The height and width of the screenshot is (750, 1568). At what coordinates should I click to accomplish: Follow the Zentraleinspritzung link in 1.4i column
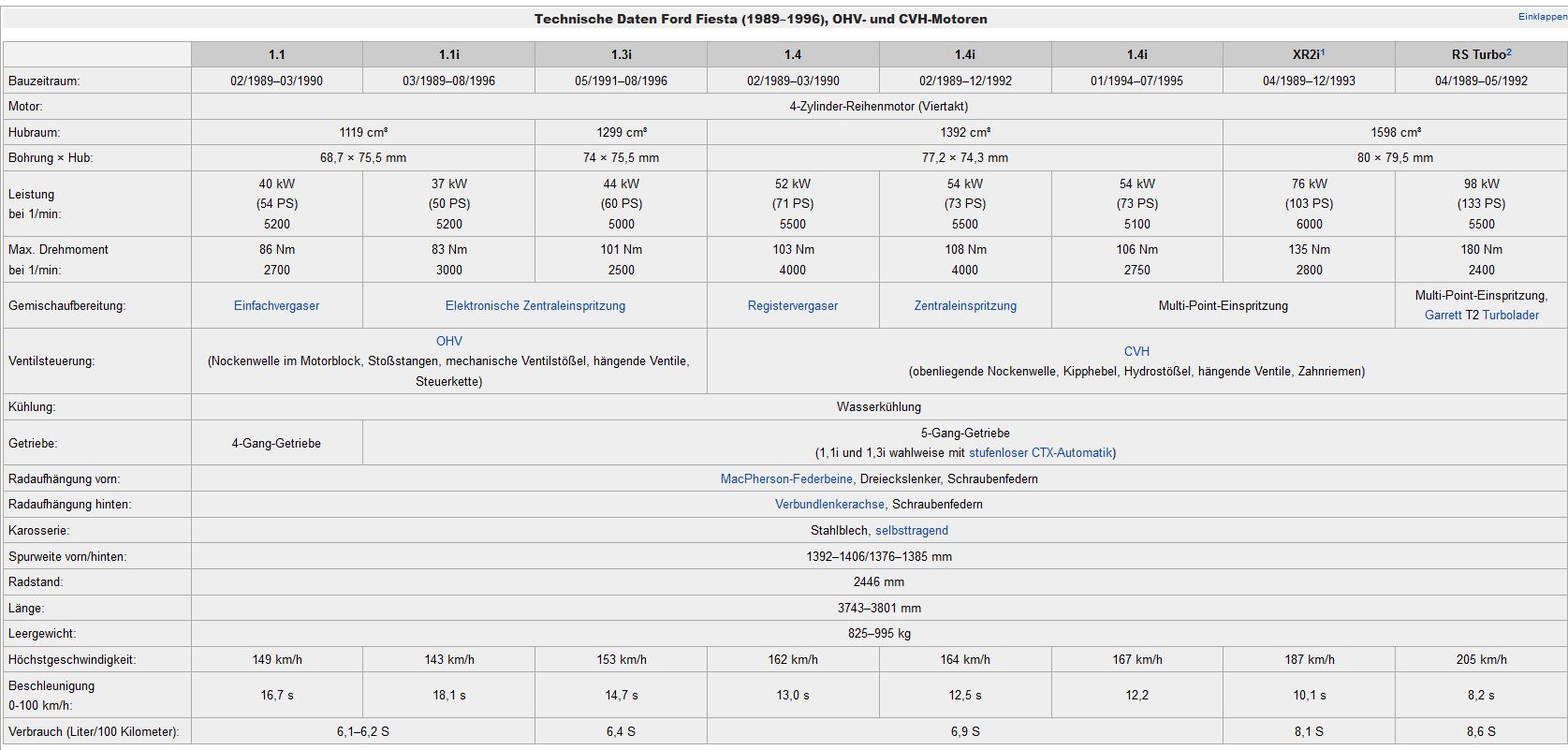point(964,305)
